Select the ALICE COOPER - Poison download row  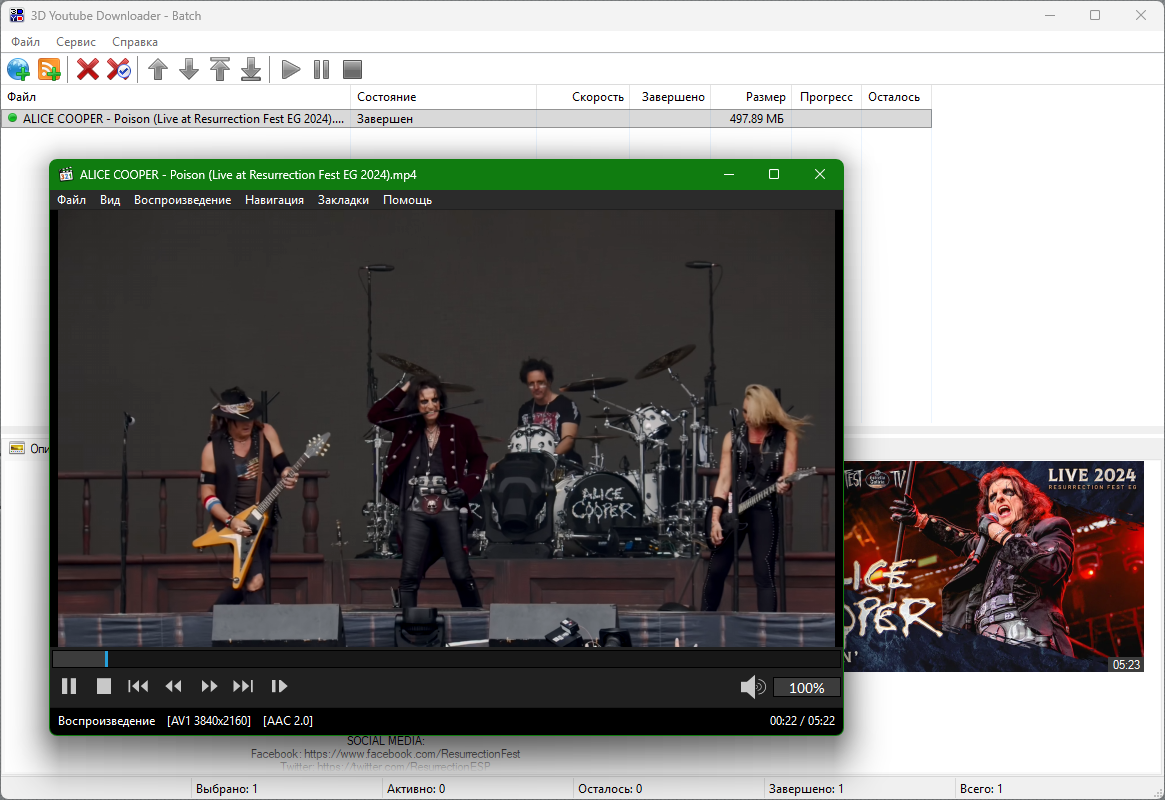pos(466,119)
